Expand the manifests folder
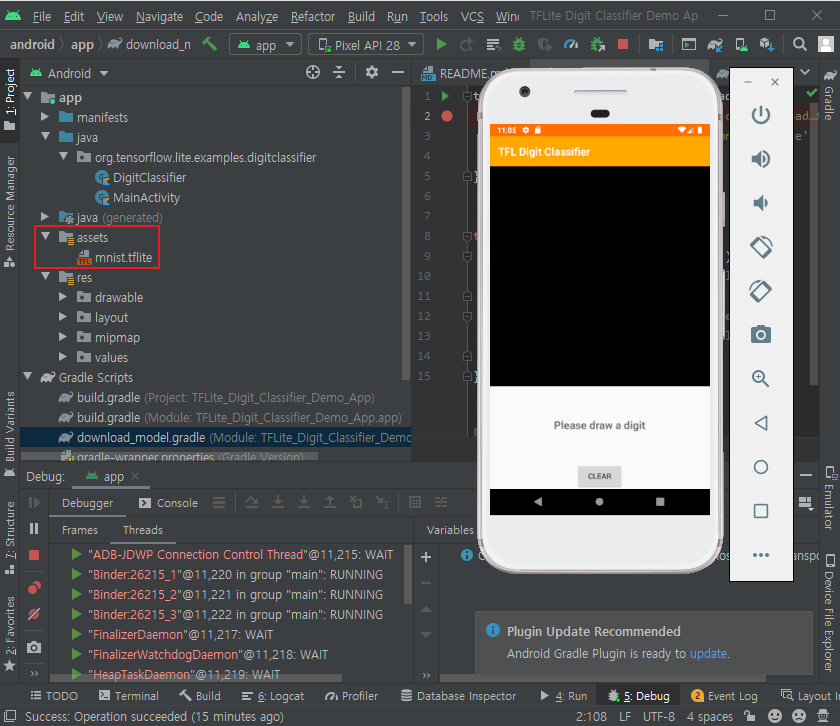Screen dimensions: 840x726 [46, 117]
